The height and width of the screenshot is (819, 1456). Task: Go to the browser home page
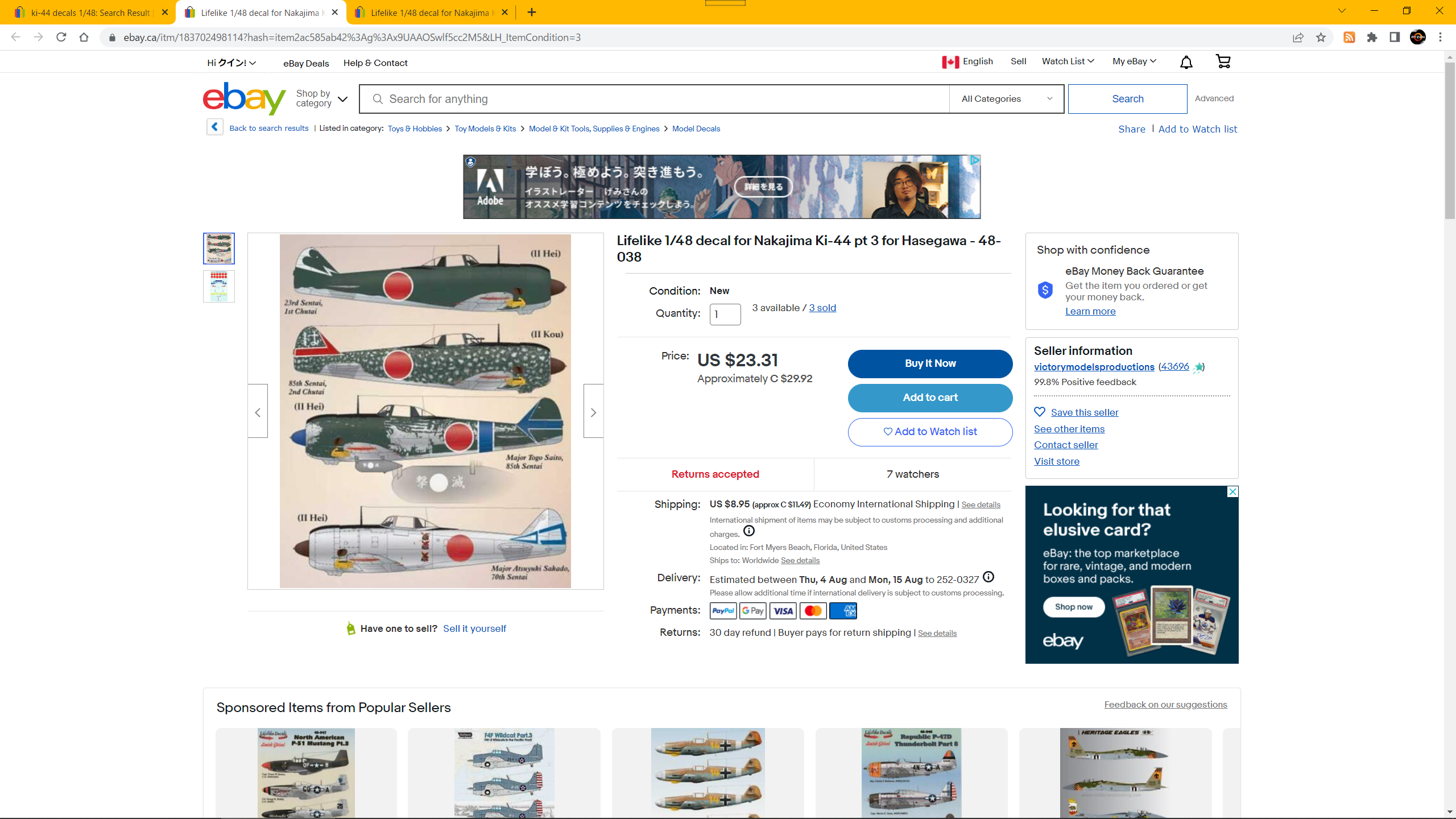(84, 38)
